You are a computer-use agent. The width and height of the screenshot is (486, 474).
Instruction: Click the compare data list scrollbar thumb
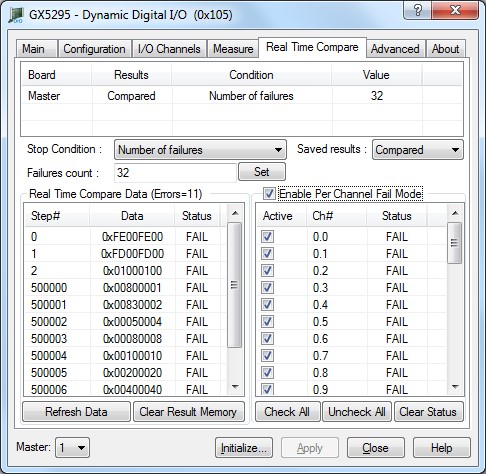pos(235,285)
